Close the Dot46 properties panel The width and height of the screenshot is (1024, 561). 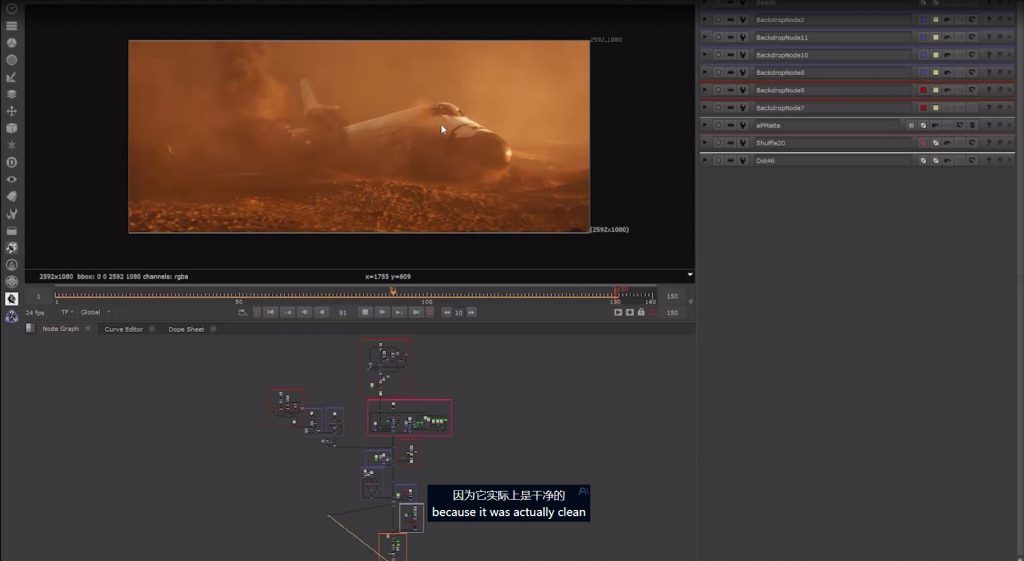pos(1010,160)
